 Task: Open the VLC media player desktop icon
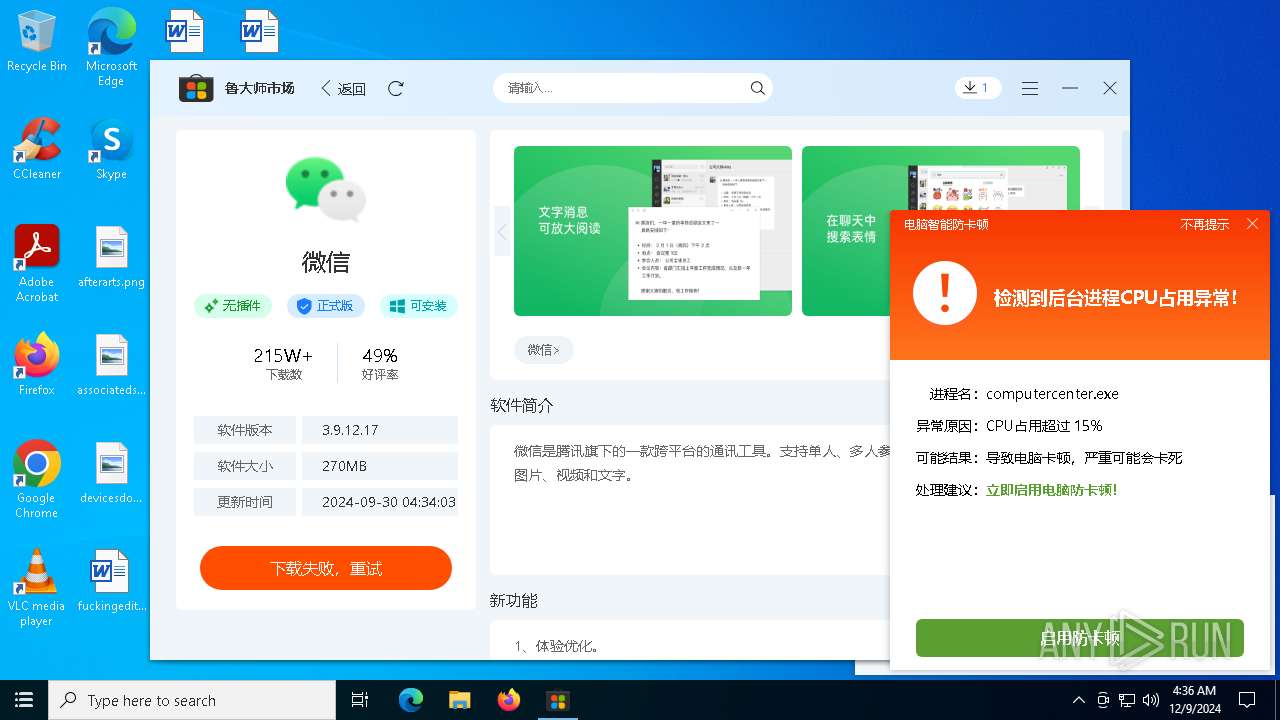37,587
